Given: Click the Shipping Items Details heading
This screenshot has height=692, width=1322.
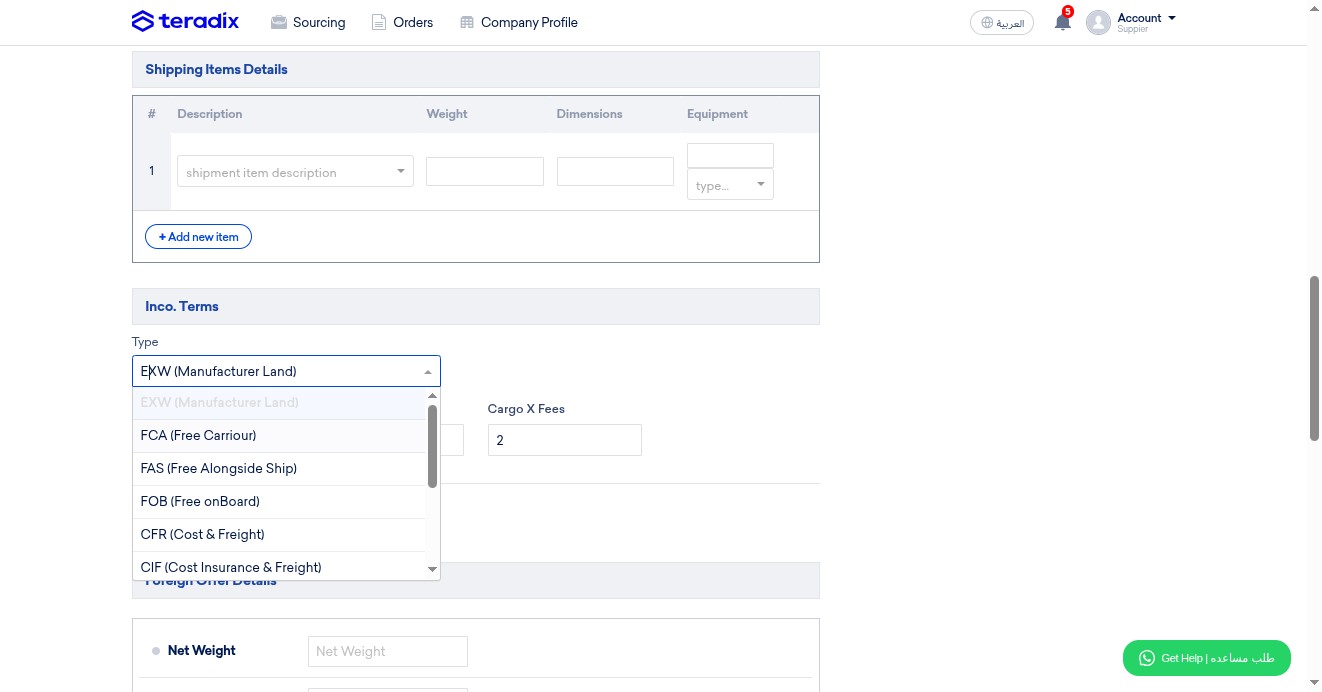Looking at the screenshot, I should point(216,70).
